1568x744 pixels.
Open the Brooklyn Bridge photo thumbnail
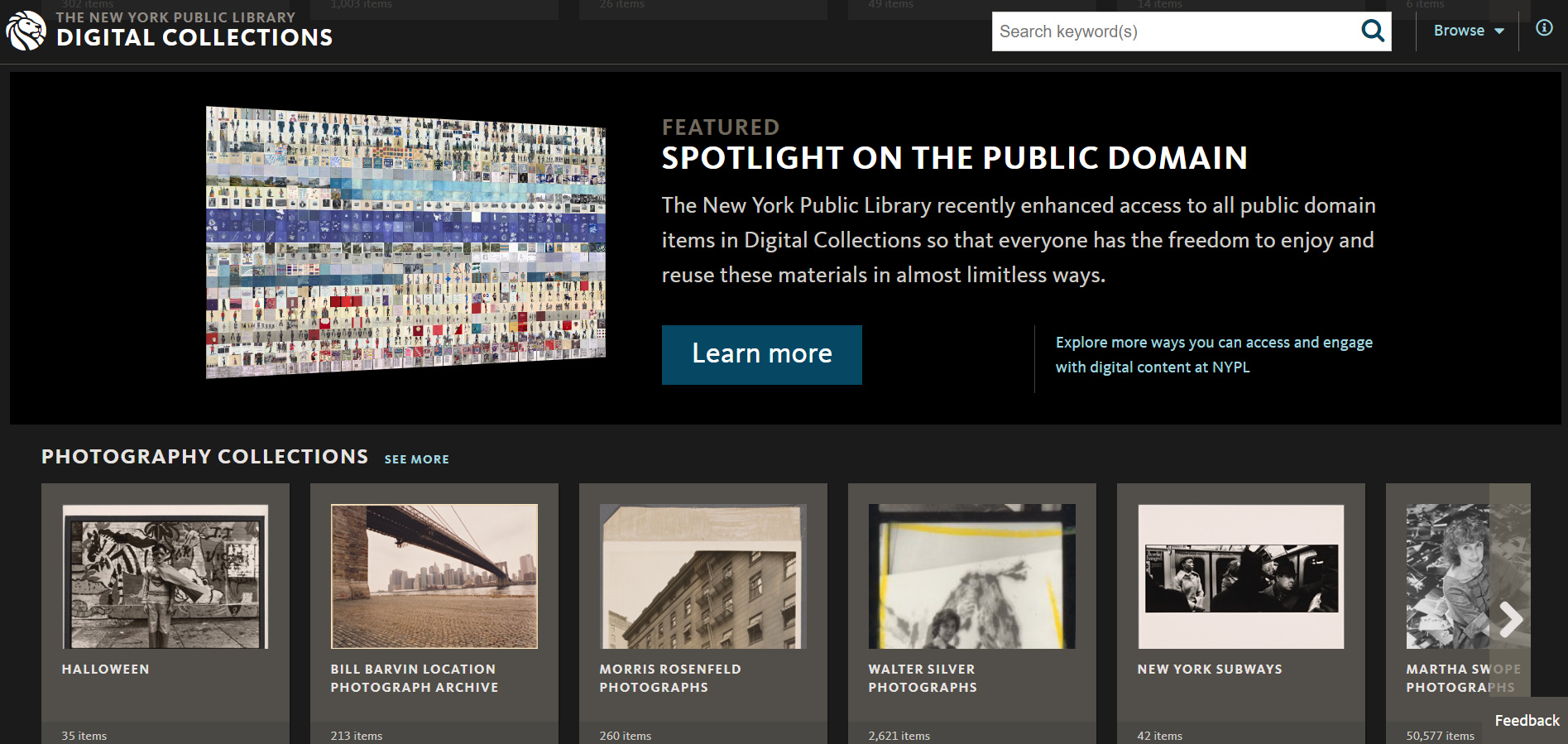point(434,576)
